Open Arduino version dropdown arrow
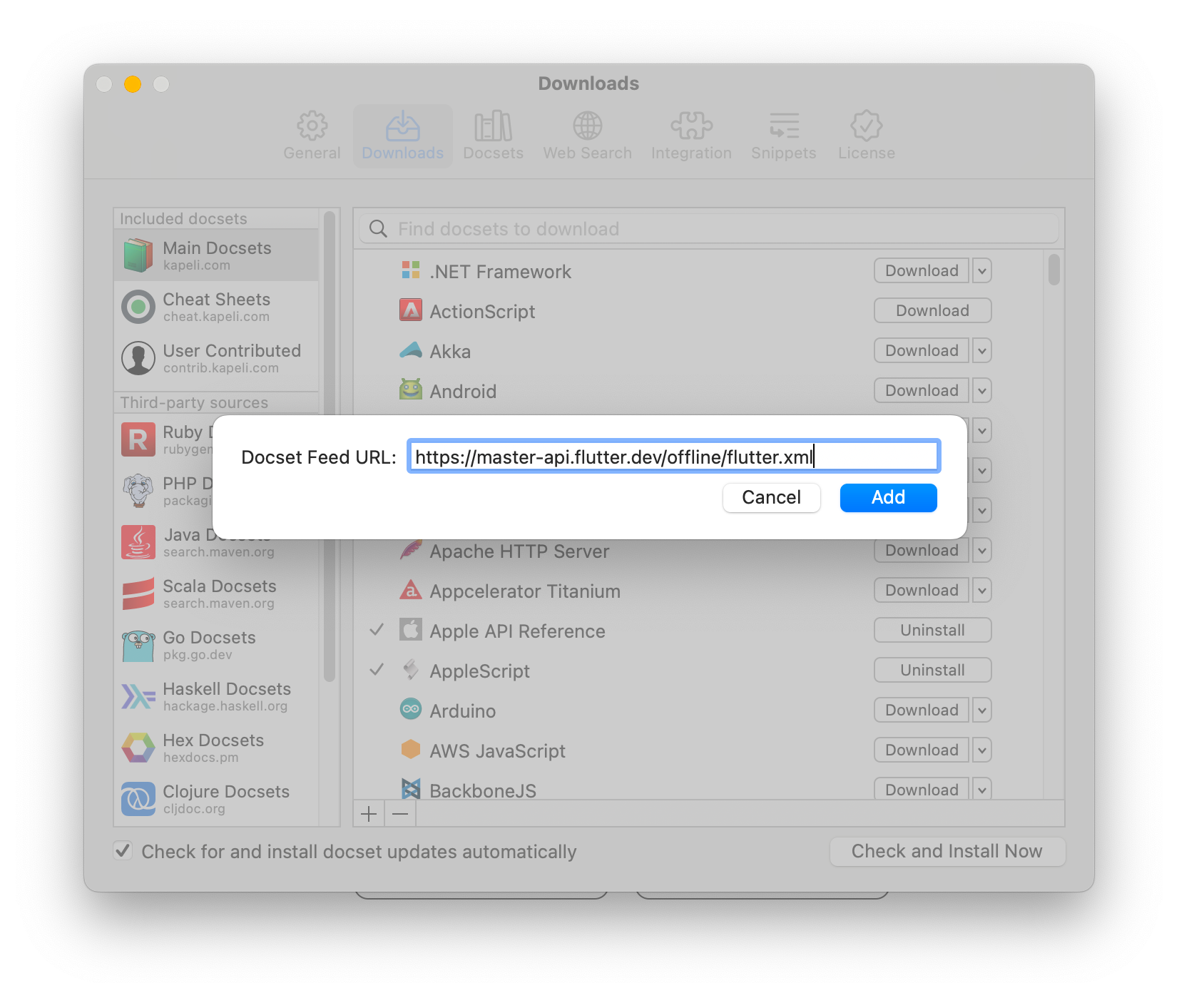Screen dimensions: 1204x983 tap(982, 710)
